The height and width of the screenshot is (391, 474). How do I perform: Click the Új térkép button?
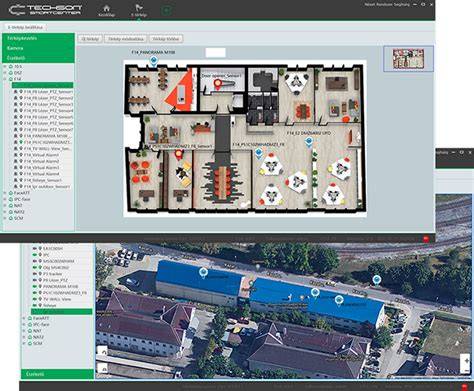click(90, 39)
